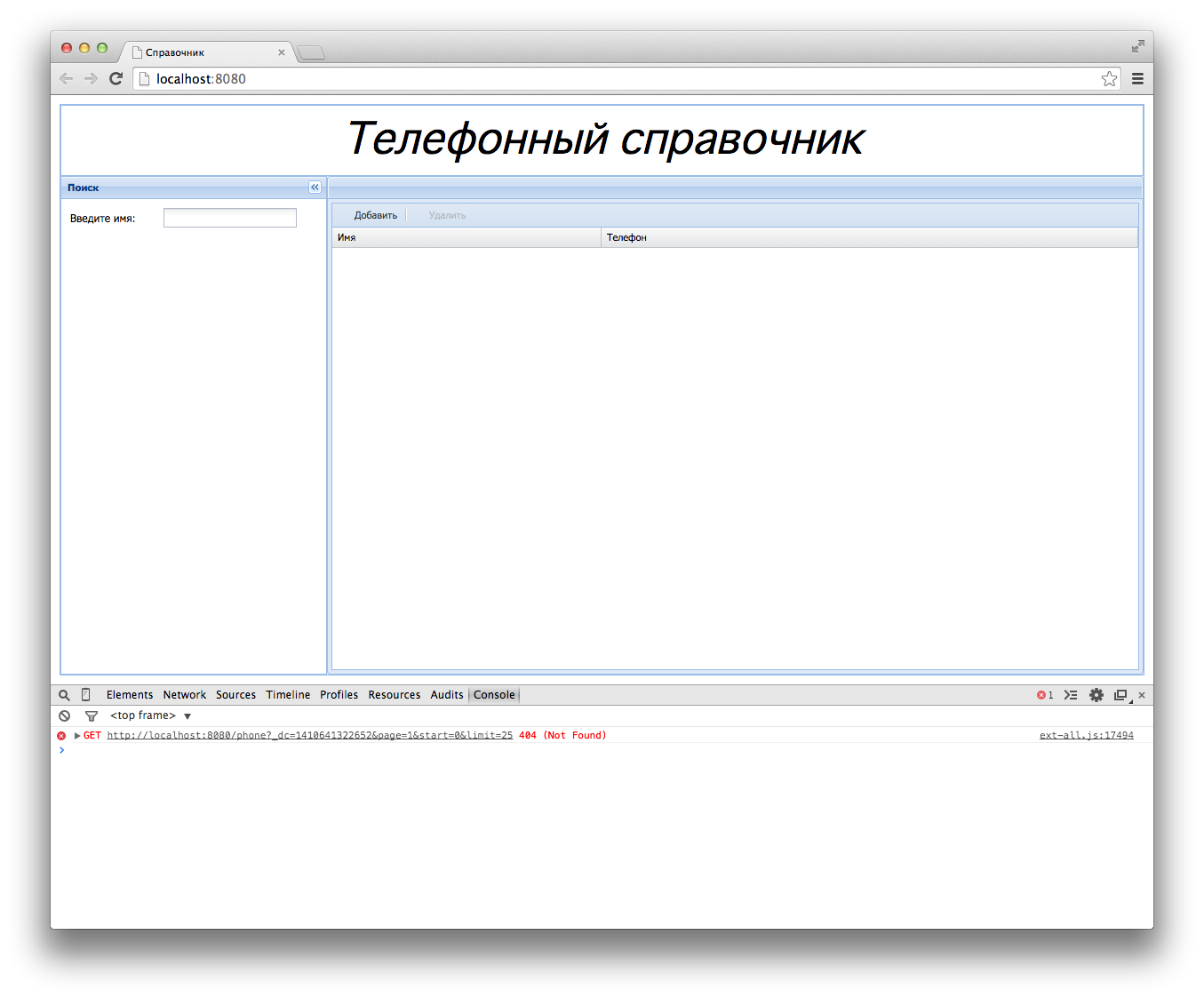Image resolution: width=1204 pixels, height=999 pixels.
Task: Click the 404 (Not Found) error text
Action: (562, 736)
